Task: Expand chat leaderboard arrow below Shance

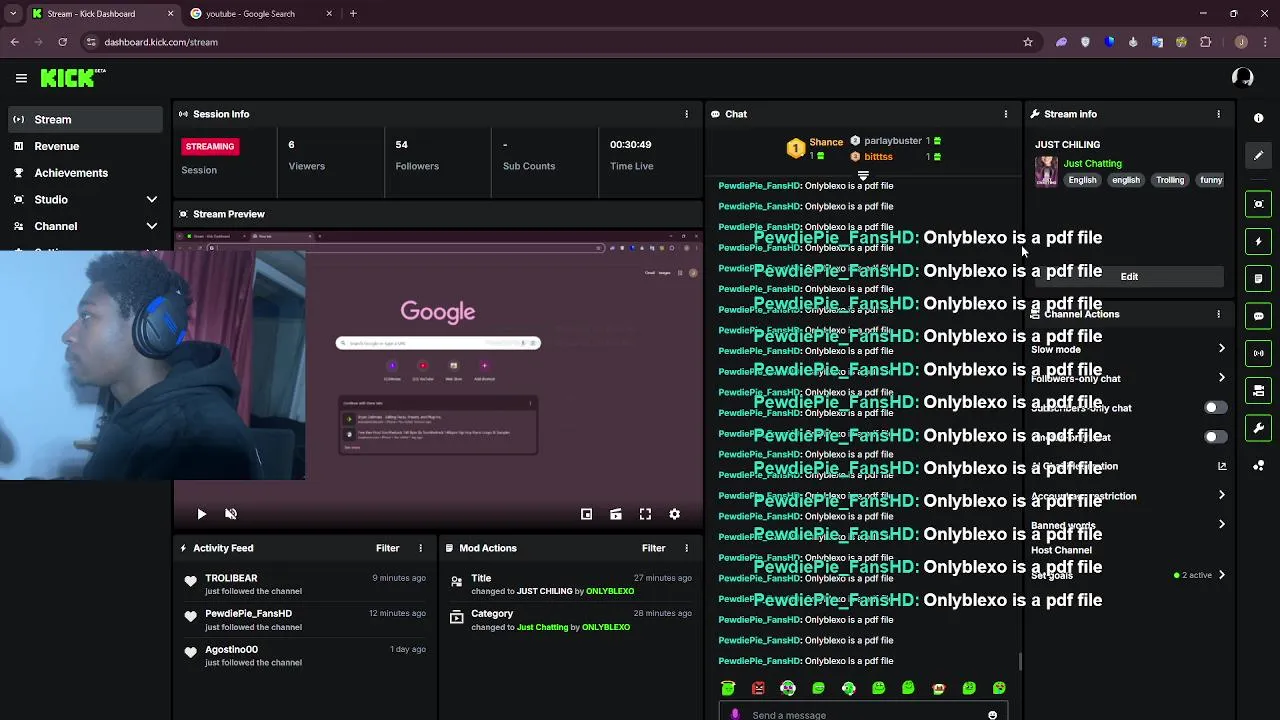Action: click(863, 175)
